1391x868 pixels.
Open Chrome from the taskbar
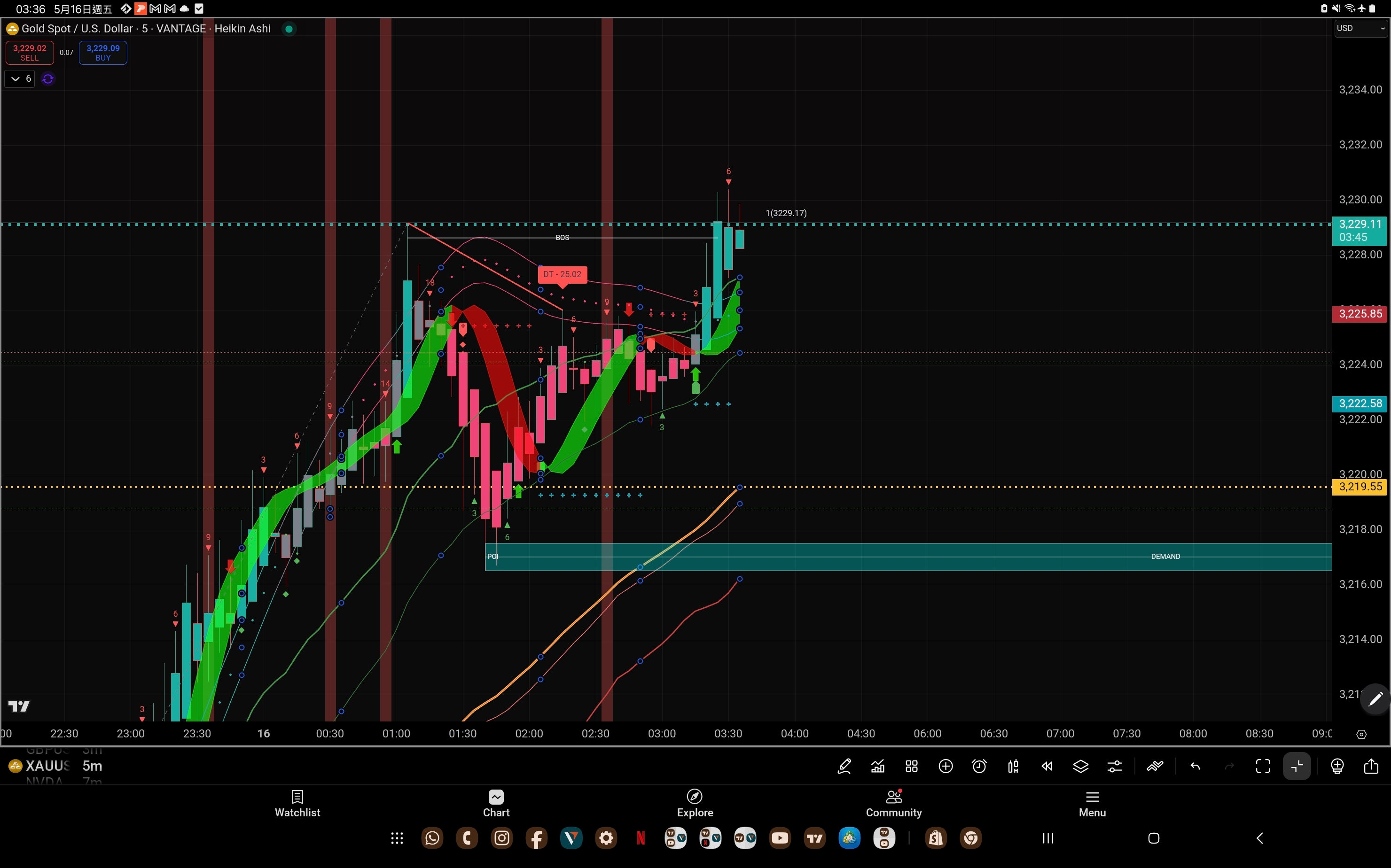pos(970,838)
